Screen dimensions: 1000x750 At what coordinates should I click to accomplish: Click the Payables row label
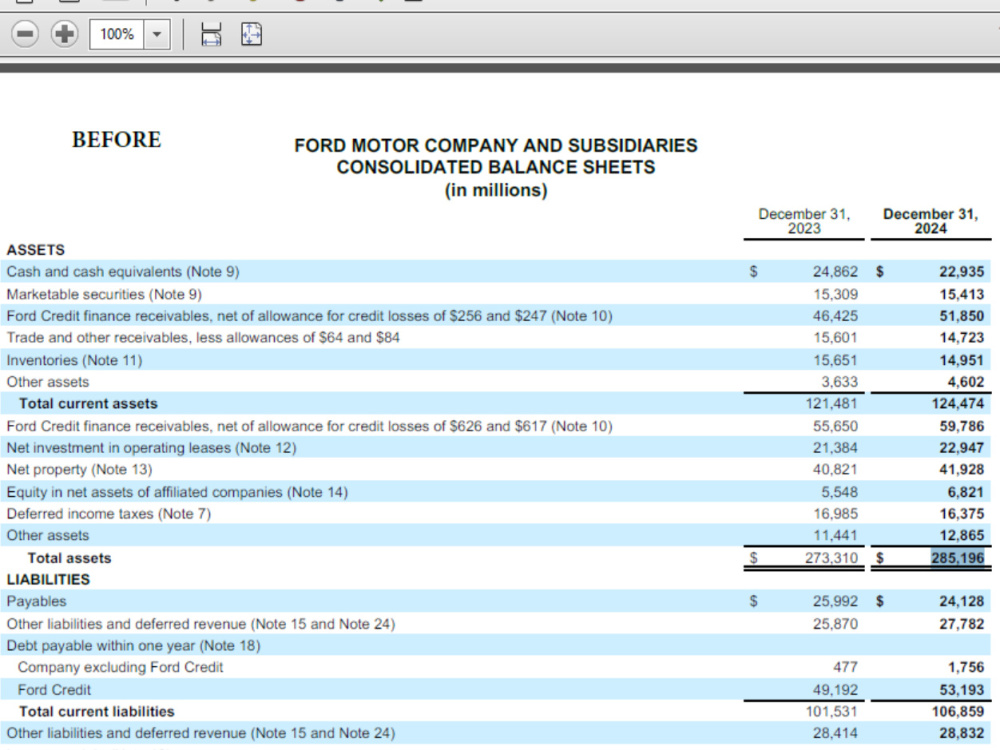point(36,601)
